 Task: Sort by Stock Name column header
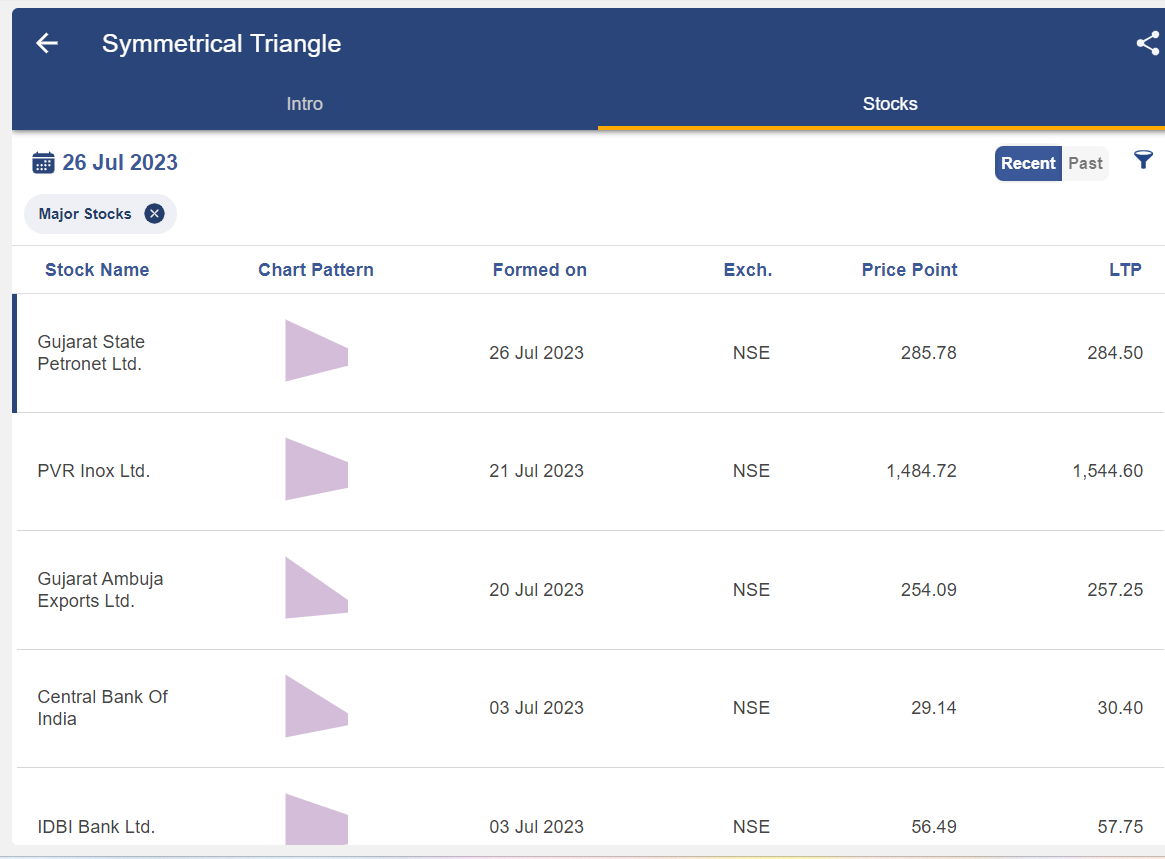(x=97, y=270)
